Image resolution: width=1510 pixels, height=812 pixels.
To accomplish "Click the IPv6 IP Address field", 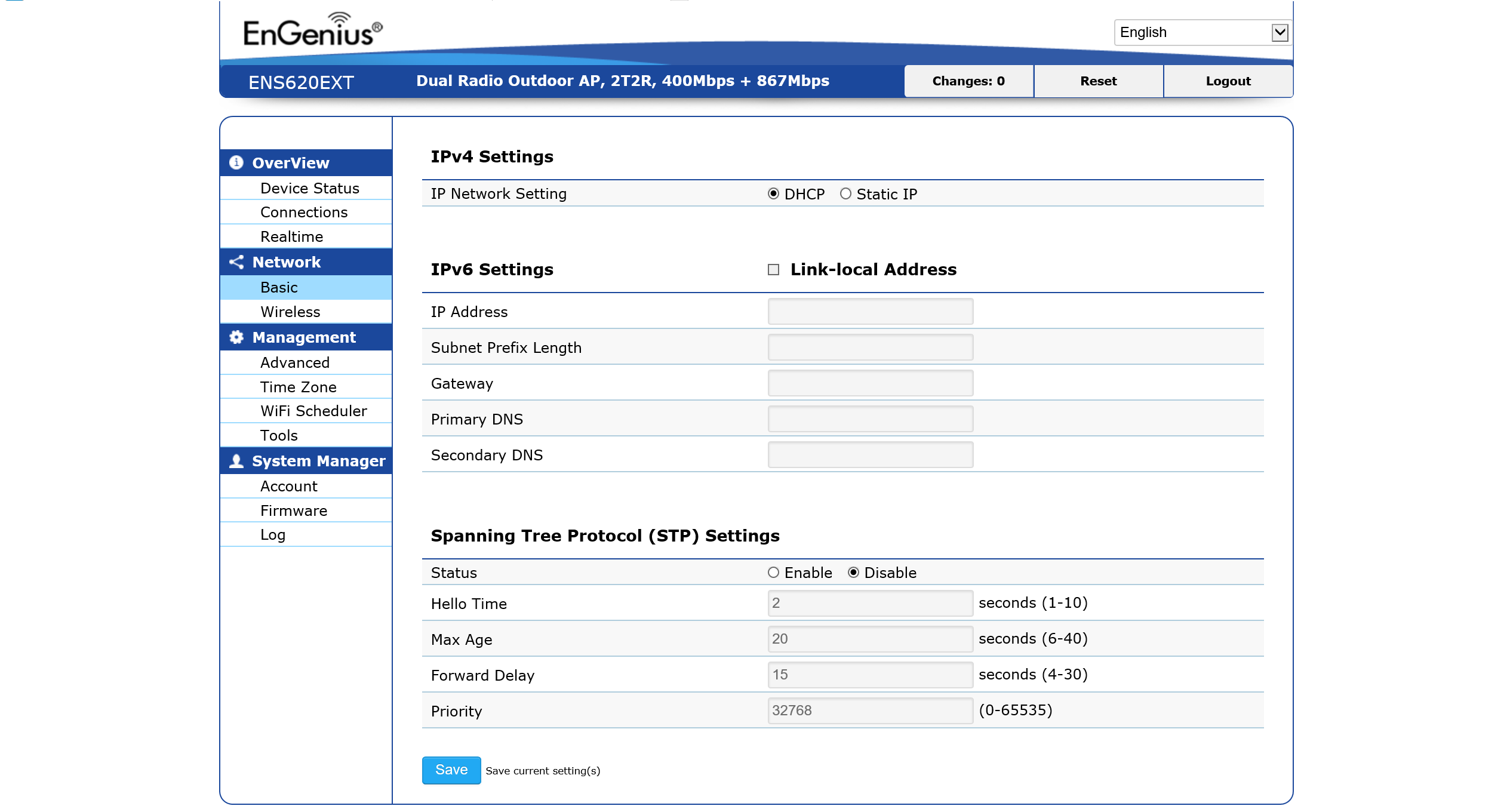I will tap(870, 312).
